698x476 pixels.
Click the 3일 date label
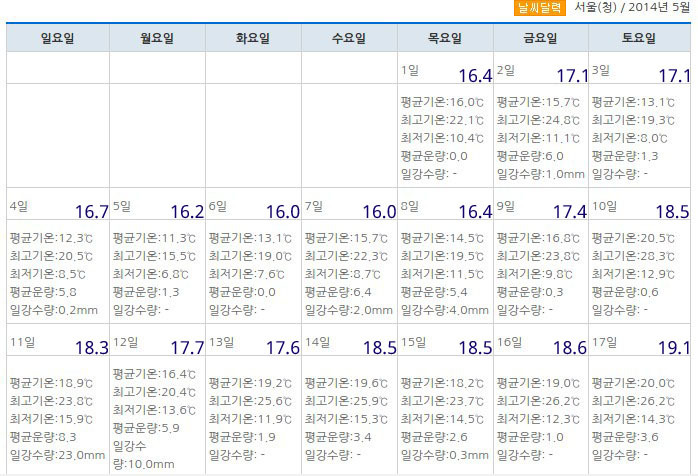pyautogui.click(x=601, y=70)
